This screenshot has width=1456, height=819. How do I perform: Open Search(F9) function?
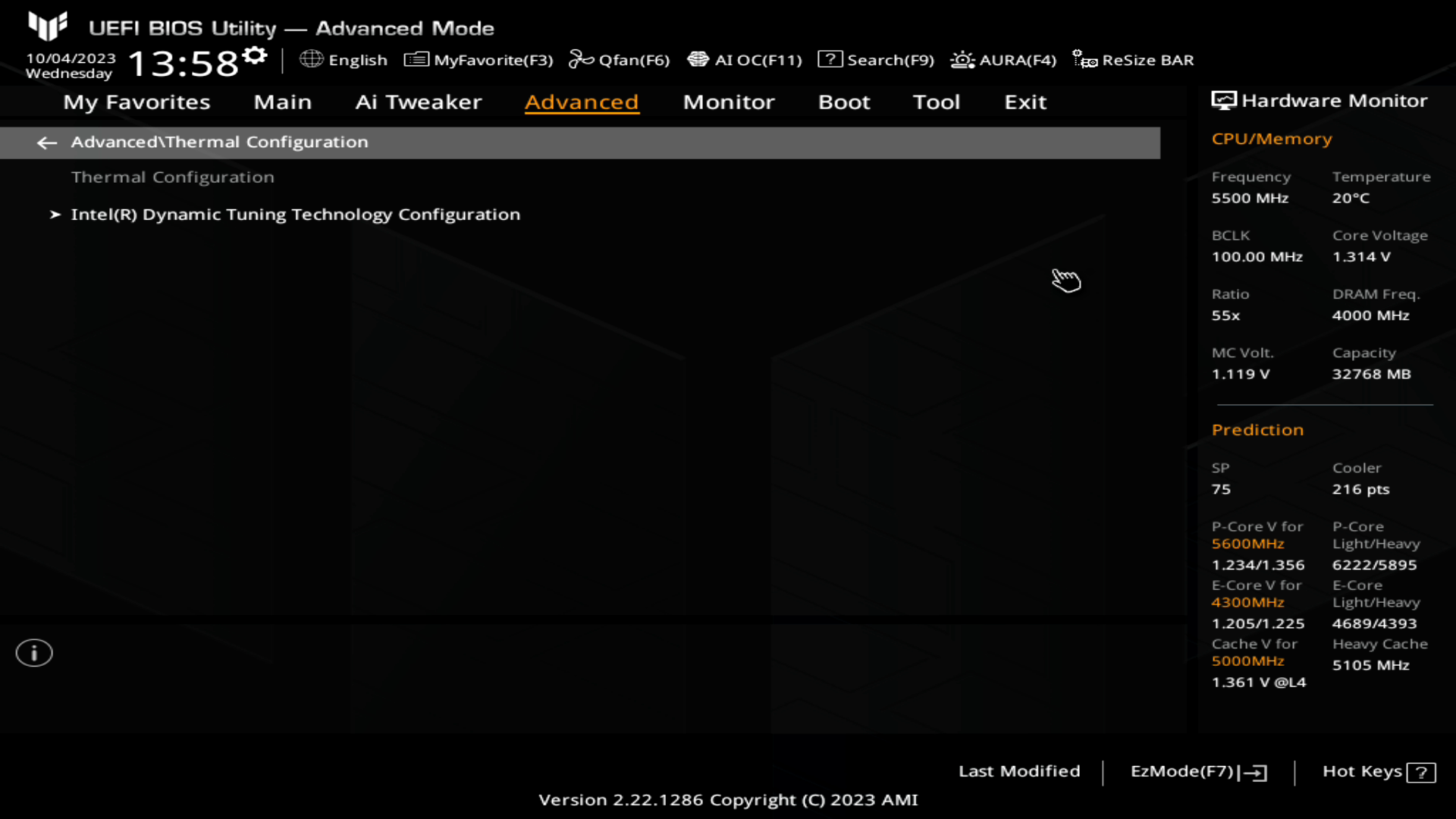[890, 60]
